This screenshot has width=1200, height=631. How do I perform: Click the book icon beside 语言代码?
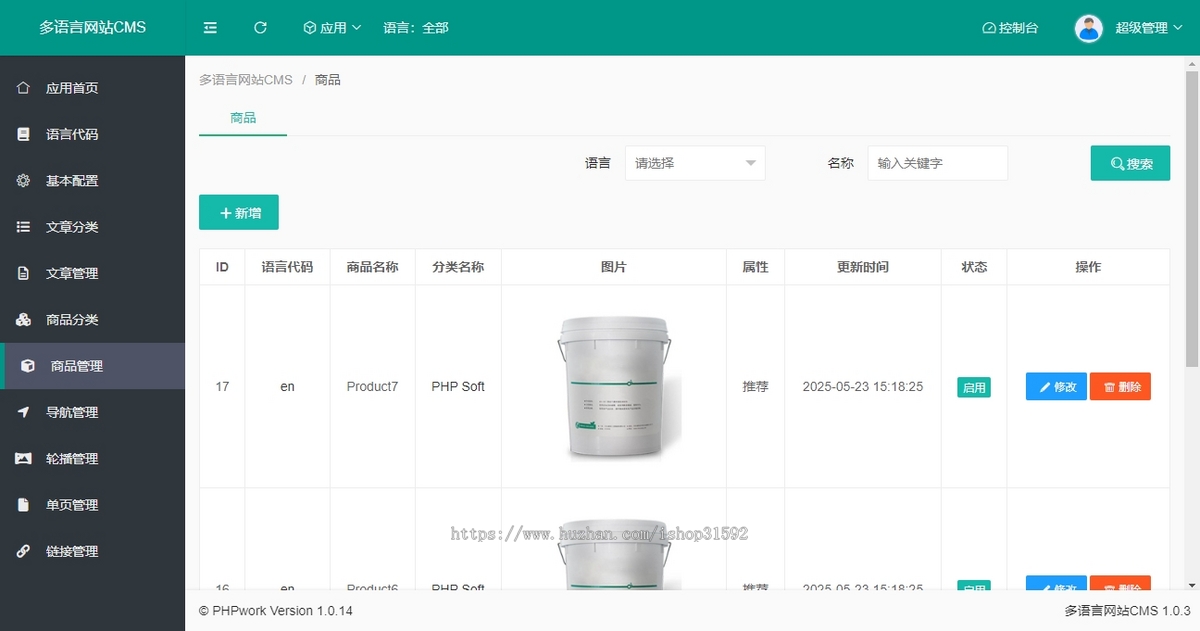pyautogui.click(x=23, y=134)
